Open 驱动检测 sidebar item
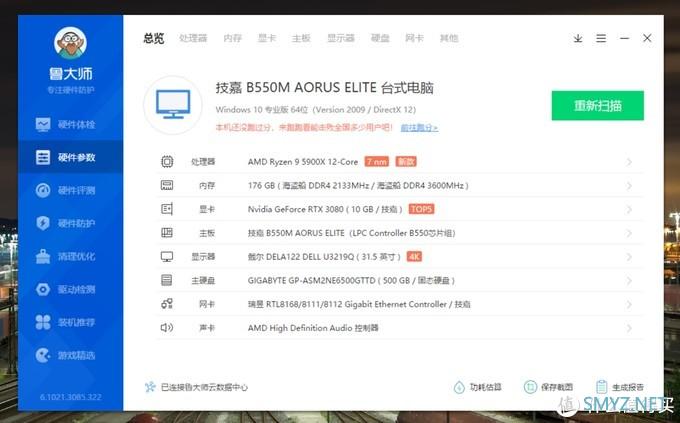The height and width of the screenshot is (423, 680). click(70, 289)
